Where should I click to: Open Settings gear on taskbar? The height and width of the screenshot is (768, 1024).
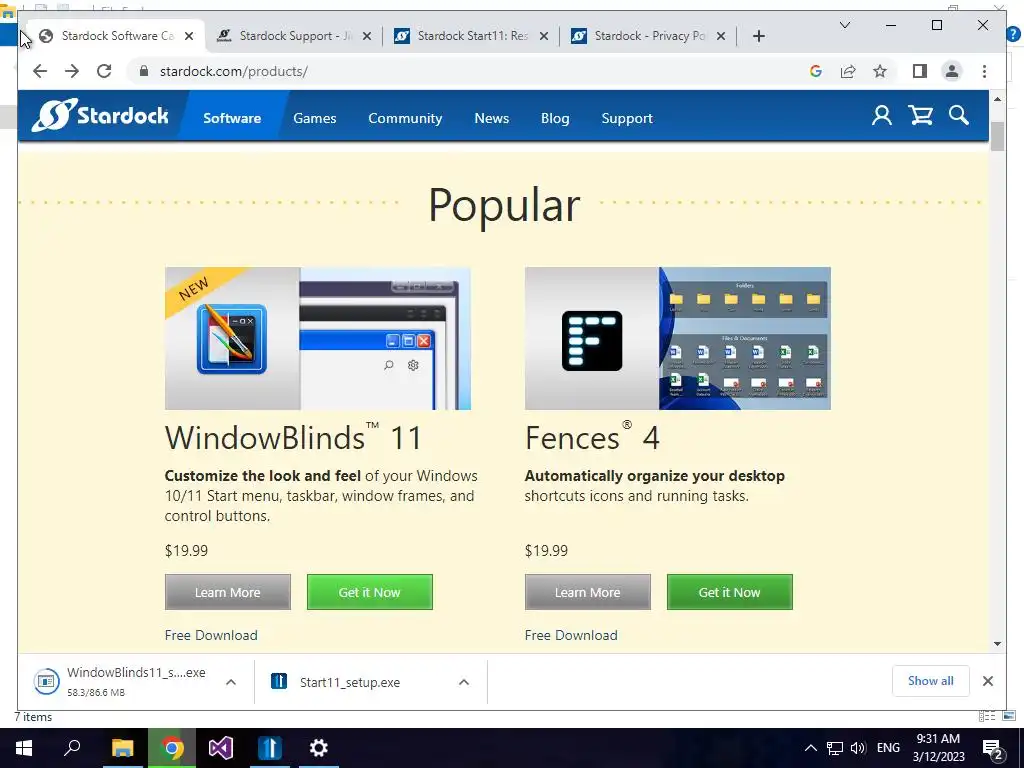pos(319,748)
